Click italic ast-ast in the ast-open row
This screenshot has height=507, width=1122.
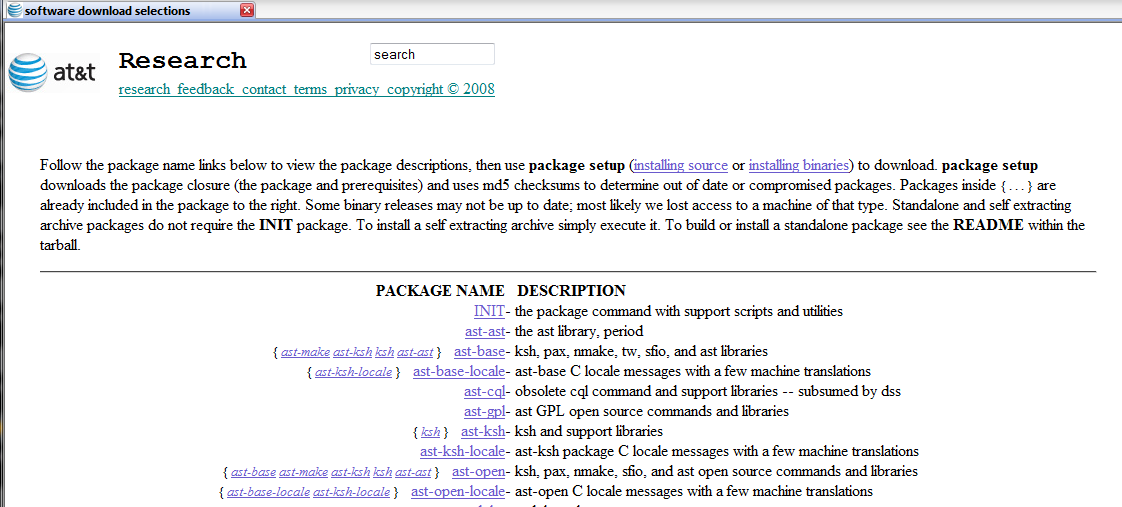(414, 472)
